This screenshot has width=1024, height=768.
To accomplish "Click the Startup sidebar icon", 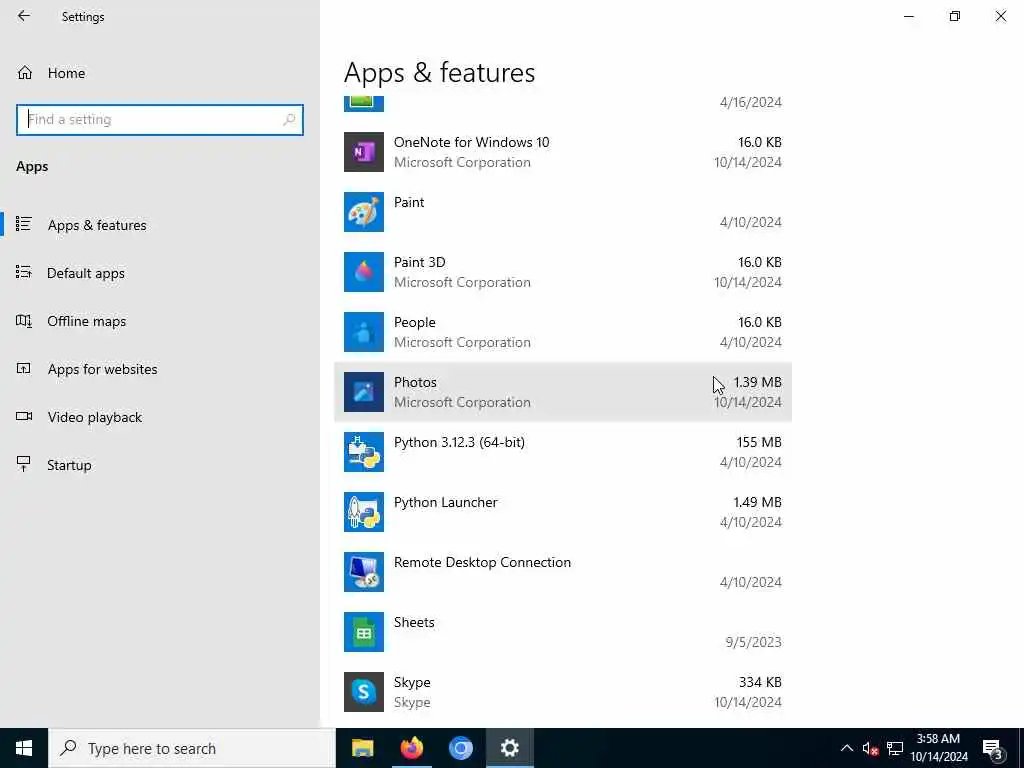I will 24,464.
